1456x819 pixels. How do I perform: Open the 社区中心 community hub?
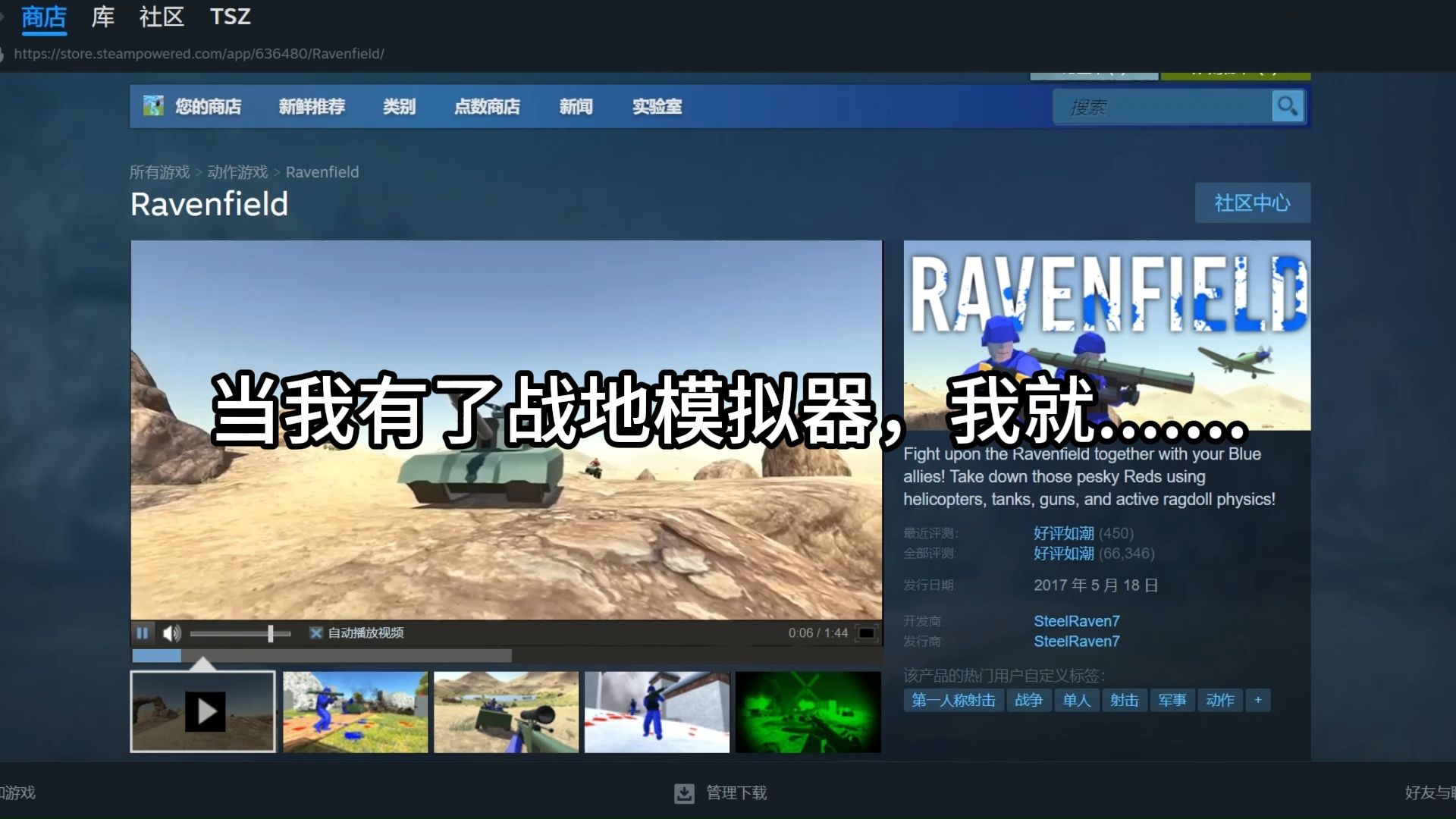pyautogui.click(x=1252, y=202)
